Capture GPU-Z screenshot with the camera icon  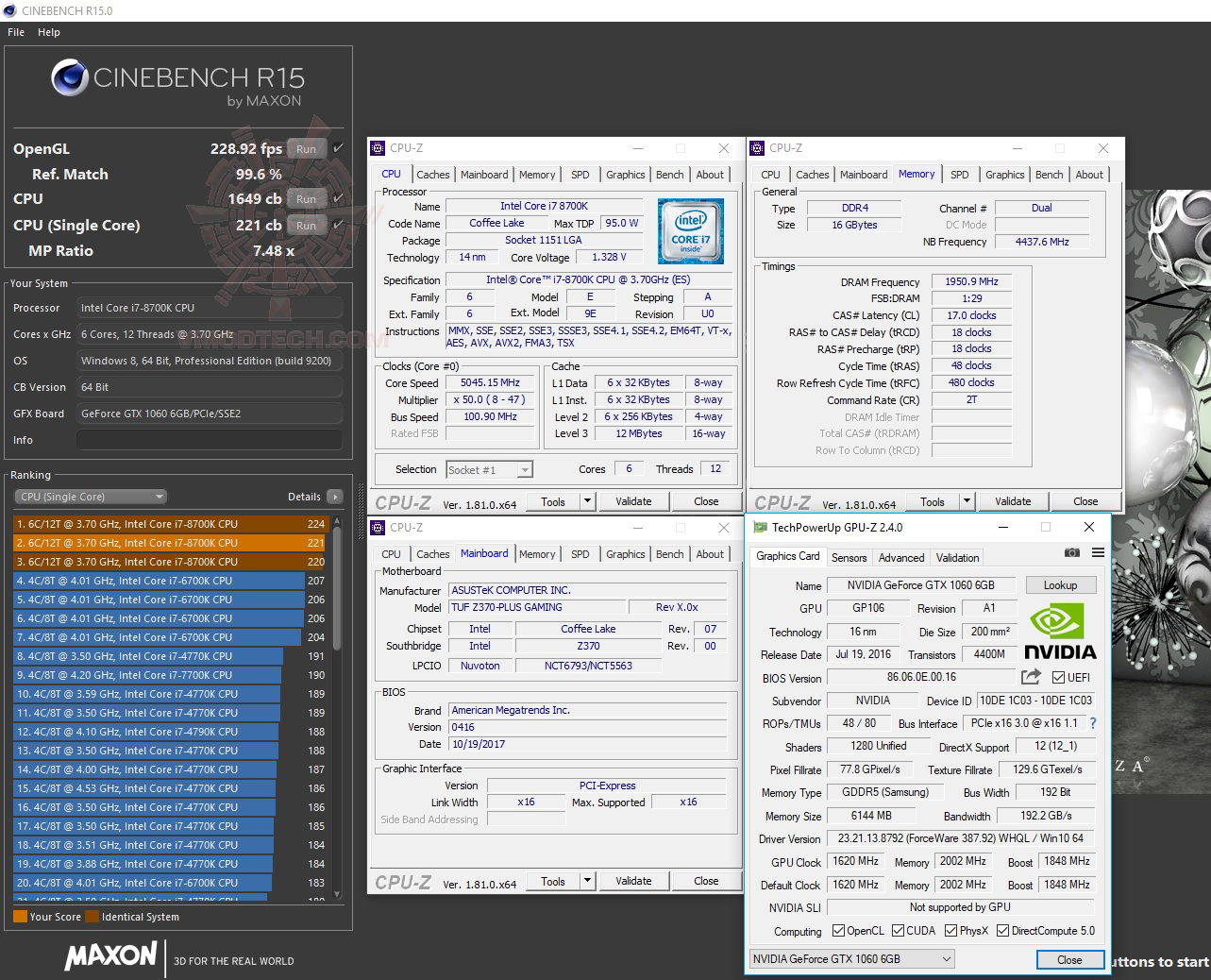pyautogui.click(x=1071, y=553)
